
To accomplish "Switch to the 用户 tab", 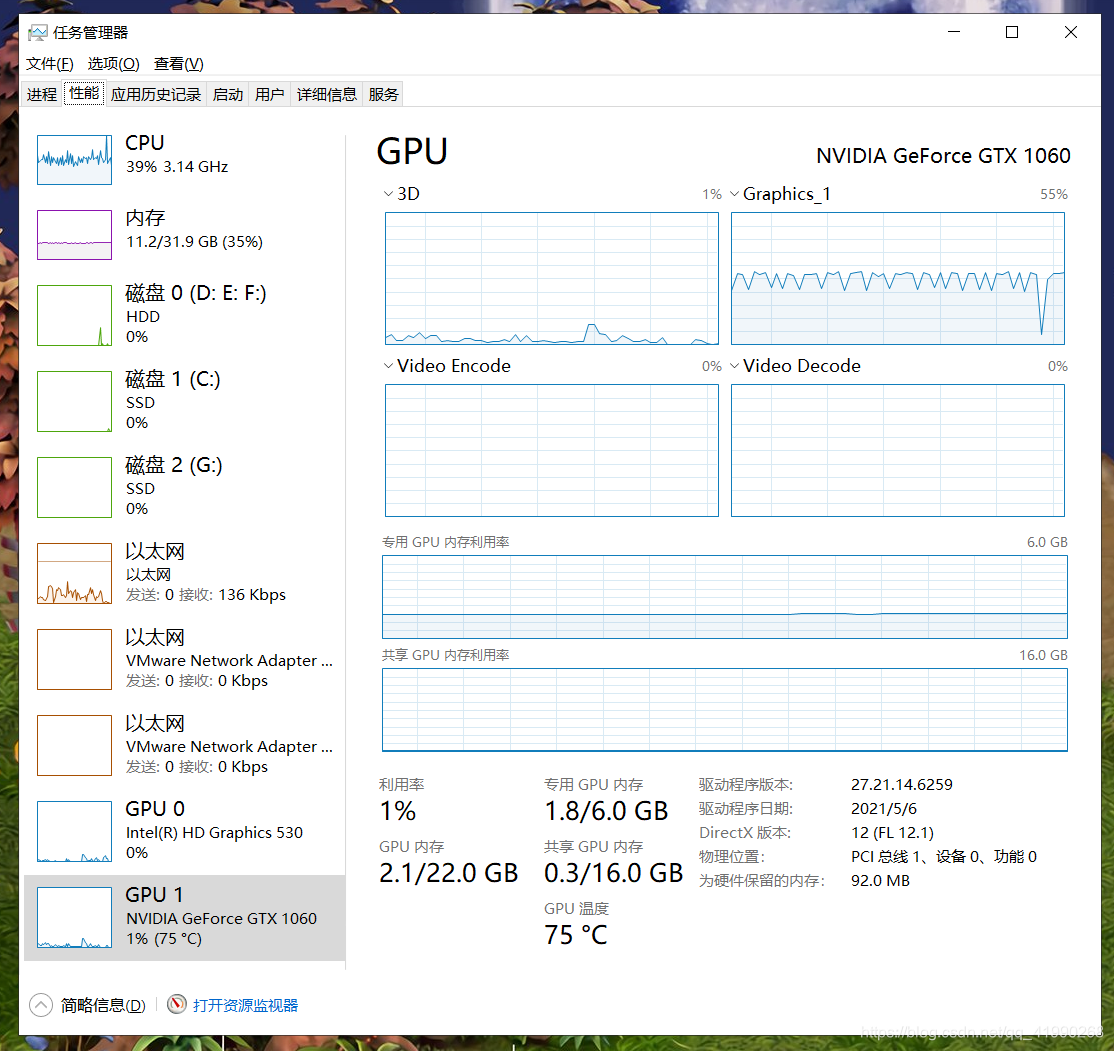I will [270, 95].
